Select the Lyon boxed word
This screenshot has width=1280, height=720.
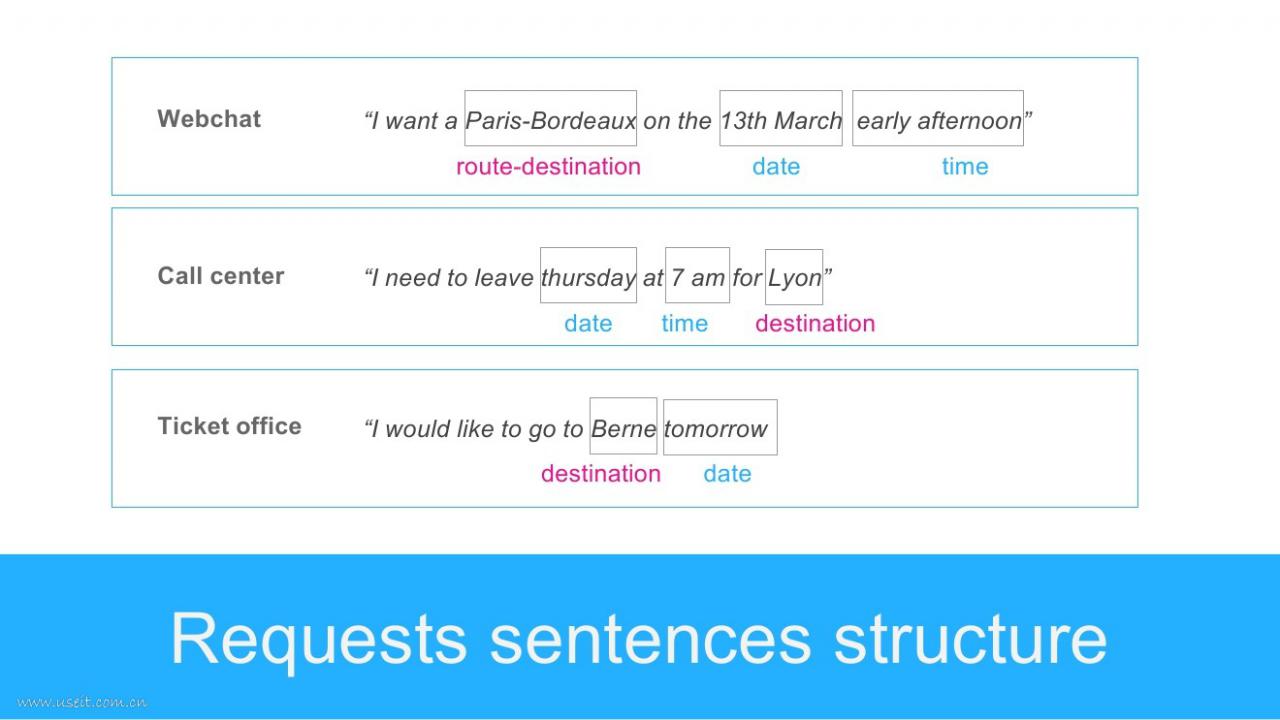point(794,277)
